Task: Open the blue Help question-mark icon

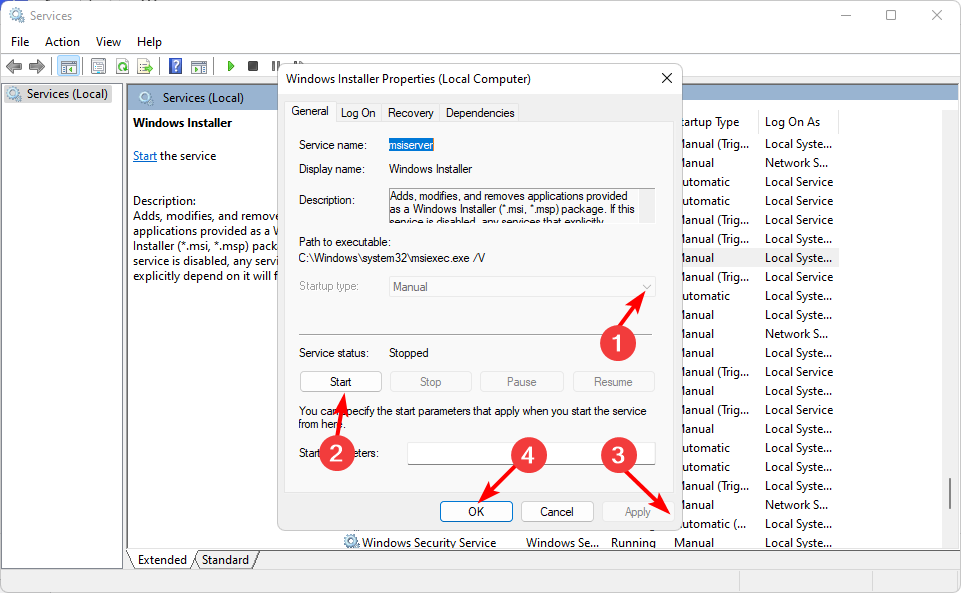Action: pyautogui.click(x=175, y=66)
